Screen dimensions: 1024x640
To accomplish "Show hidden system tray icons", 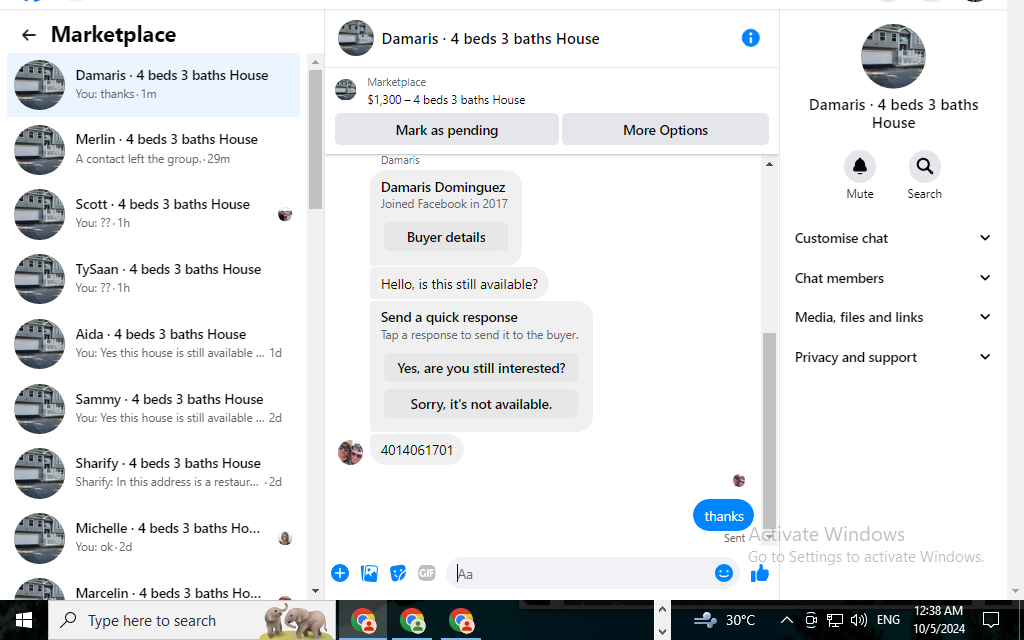I will (x=786, y=620).
